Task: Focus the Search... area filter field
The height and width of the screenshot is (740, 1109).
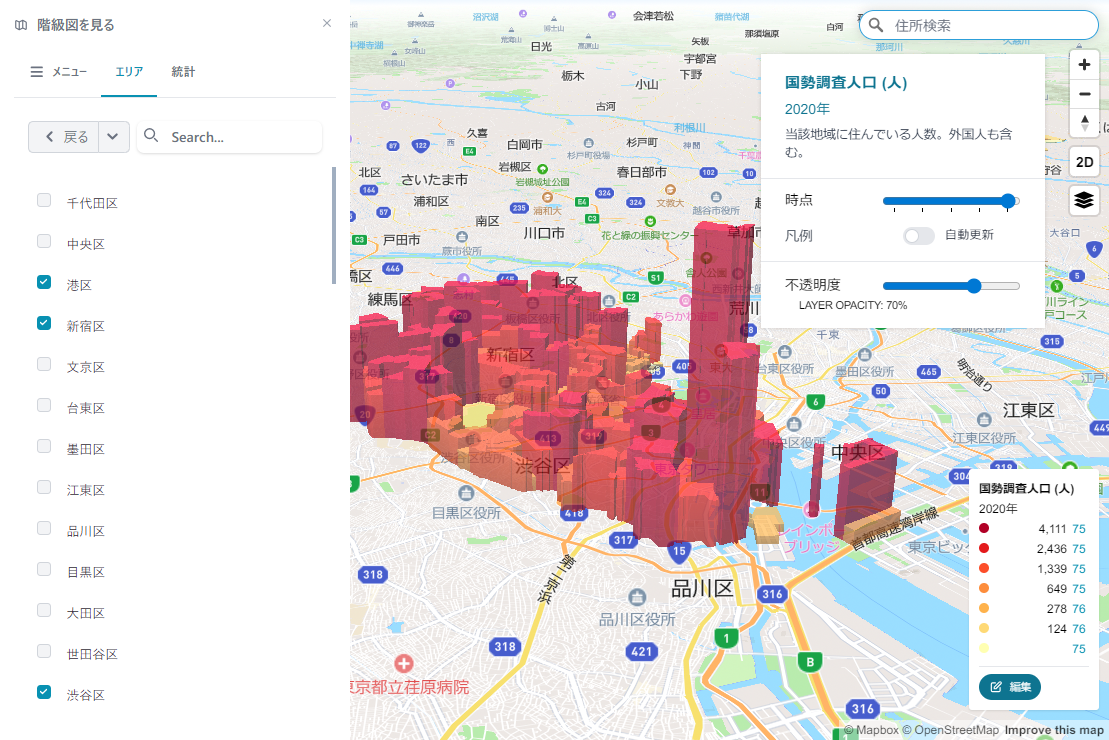Action: 230,137
